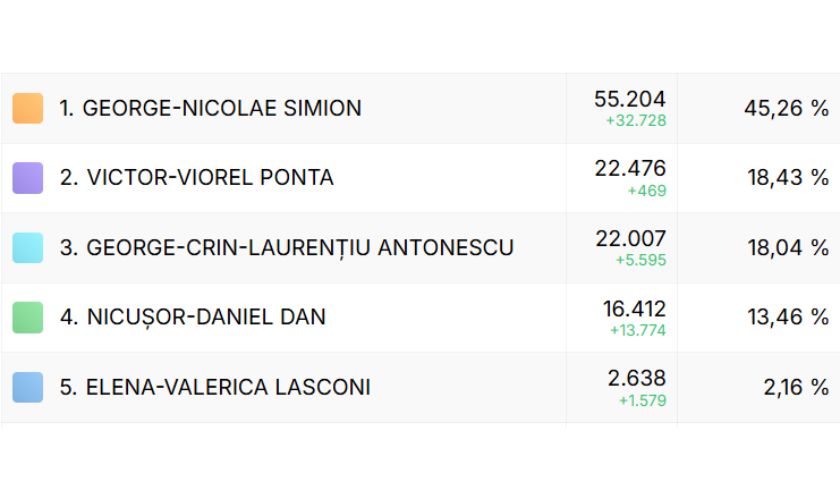Open George-Crin-Laurențiu Antonescu's entry
840x500 pixels.
pyautogui.click(x=286, y=247)
